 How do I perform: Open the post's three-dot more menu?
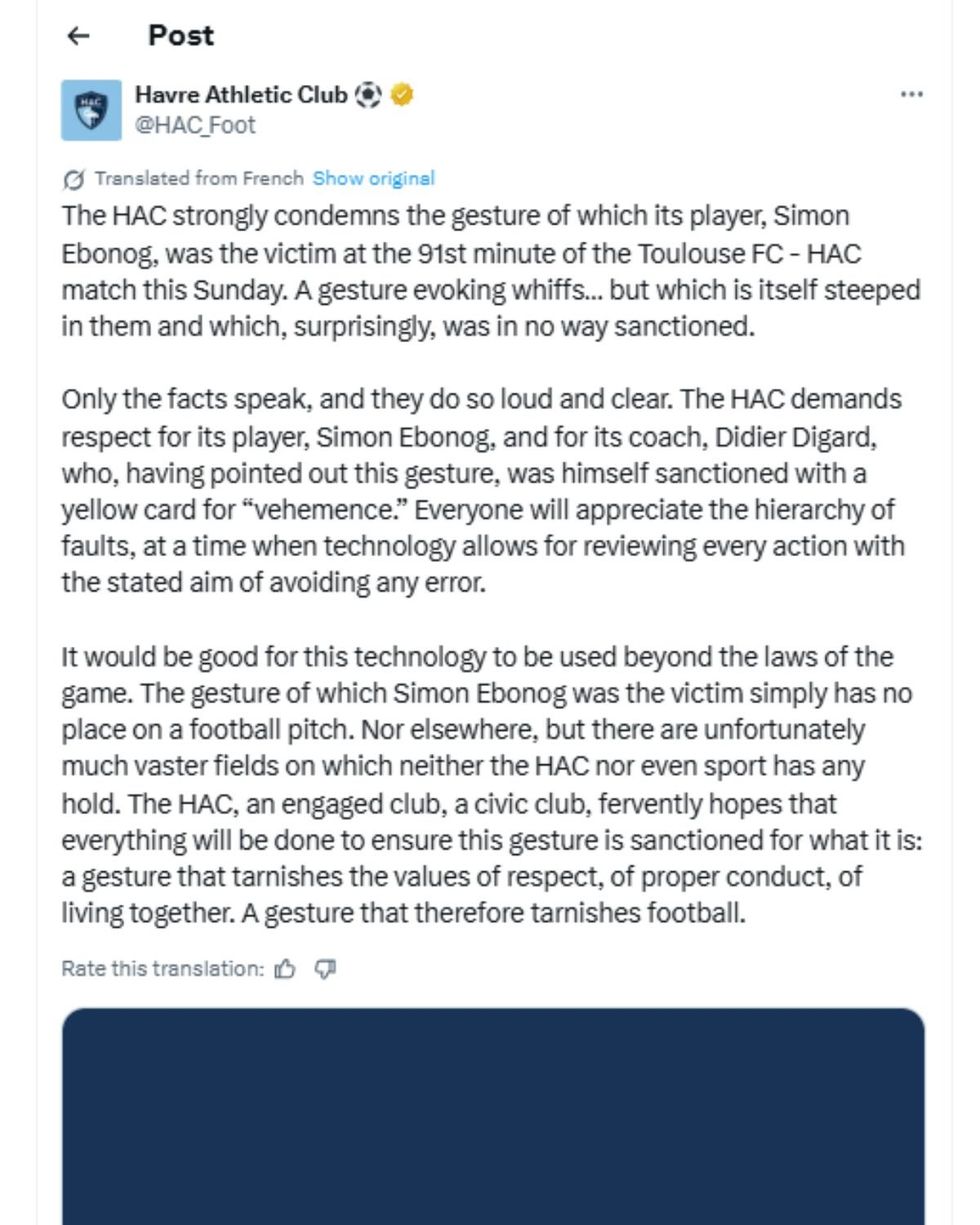[x=911, y=94]
